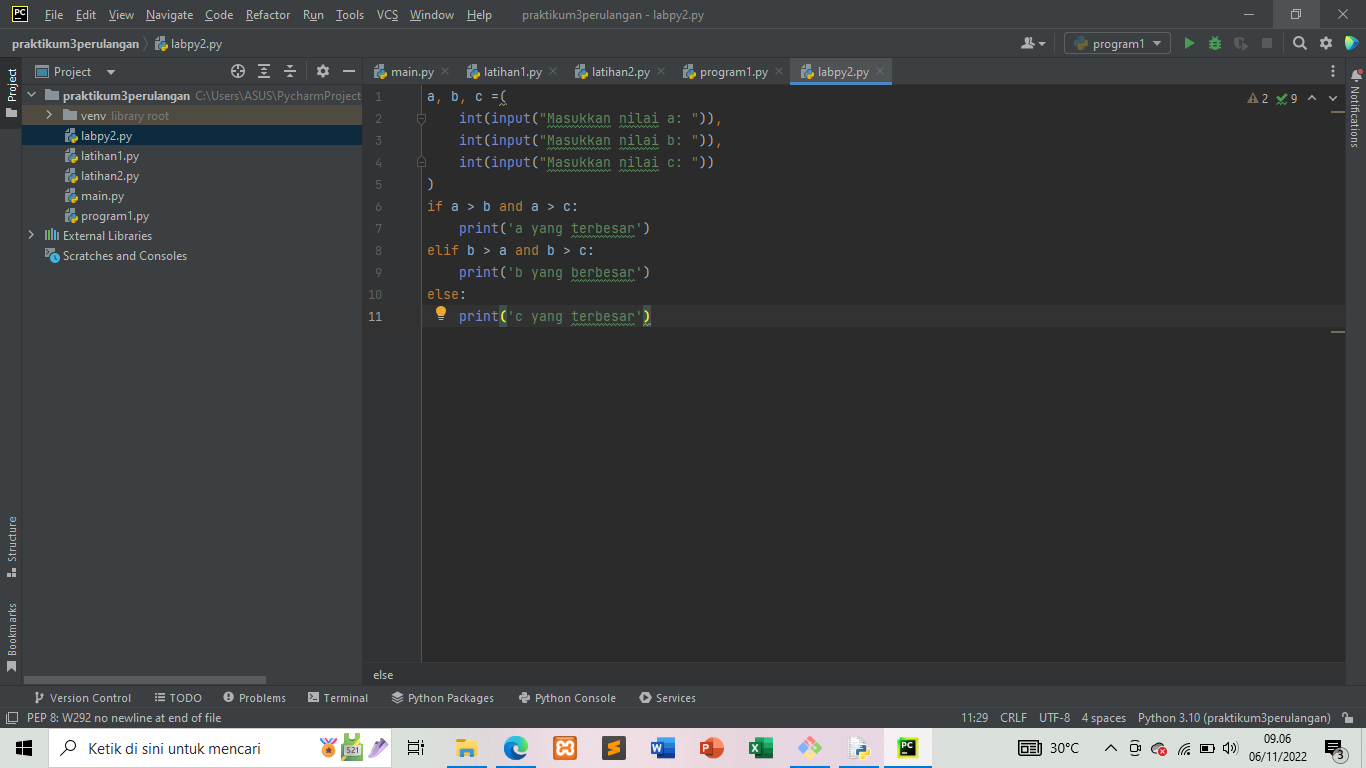This screenshot has width=1366, height=768.
Task: Run the program1 configuration with the green play icon
Action: [1189, 43]
